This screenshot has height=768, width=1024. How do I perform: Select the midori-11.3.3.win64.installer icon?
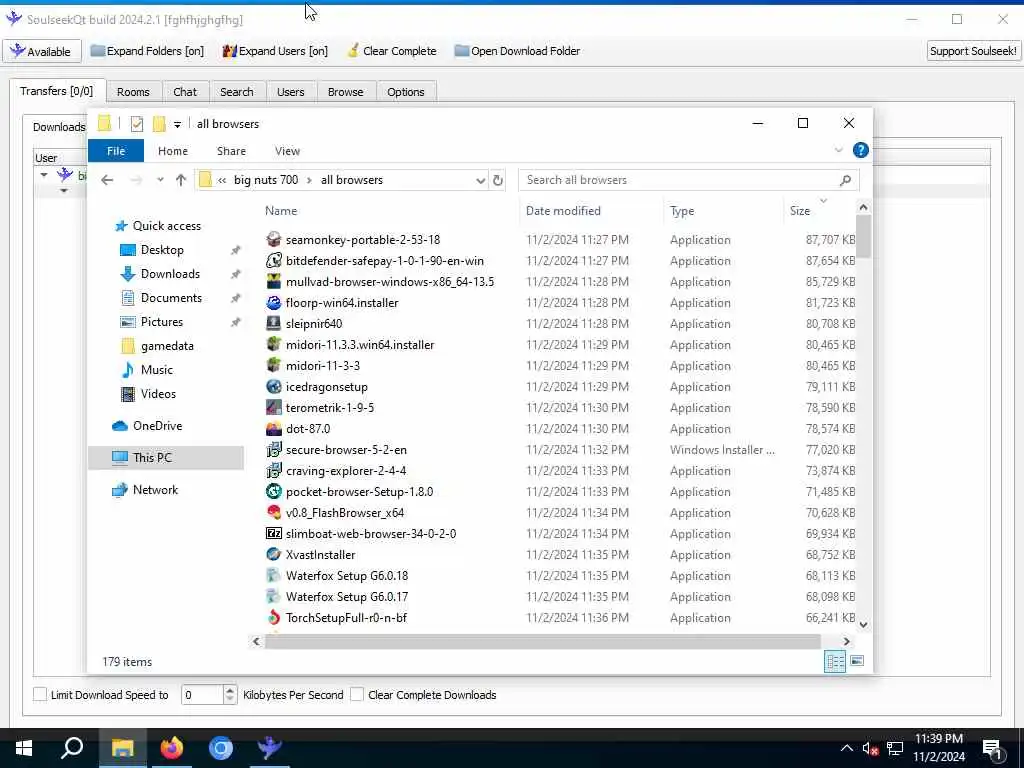pos(274,344)
